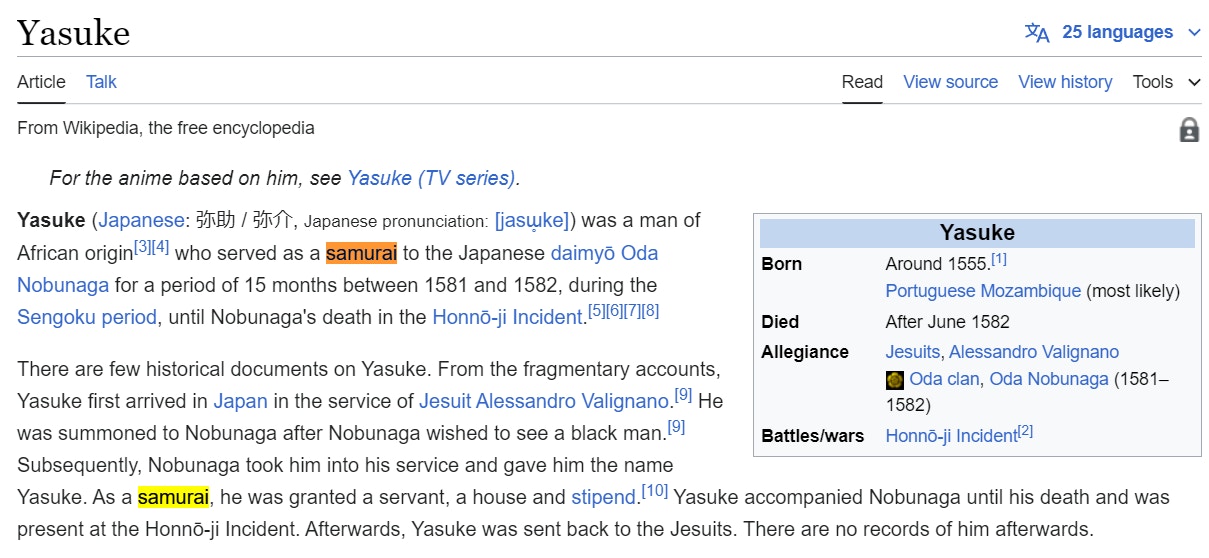Viewport: 1209px width, 558px height.
Task: Switch to the Talk tab
Action: point(101,82)
